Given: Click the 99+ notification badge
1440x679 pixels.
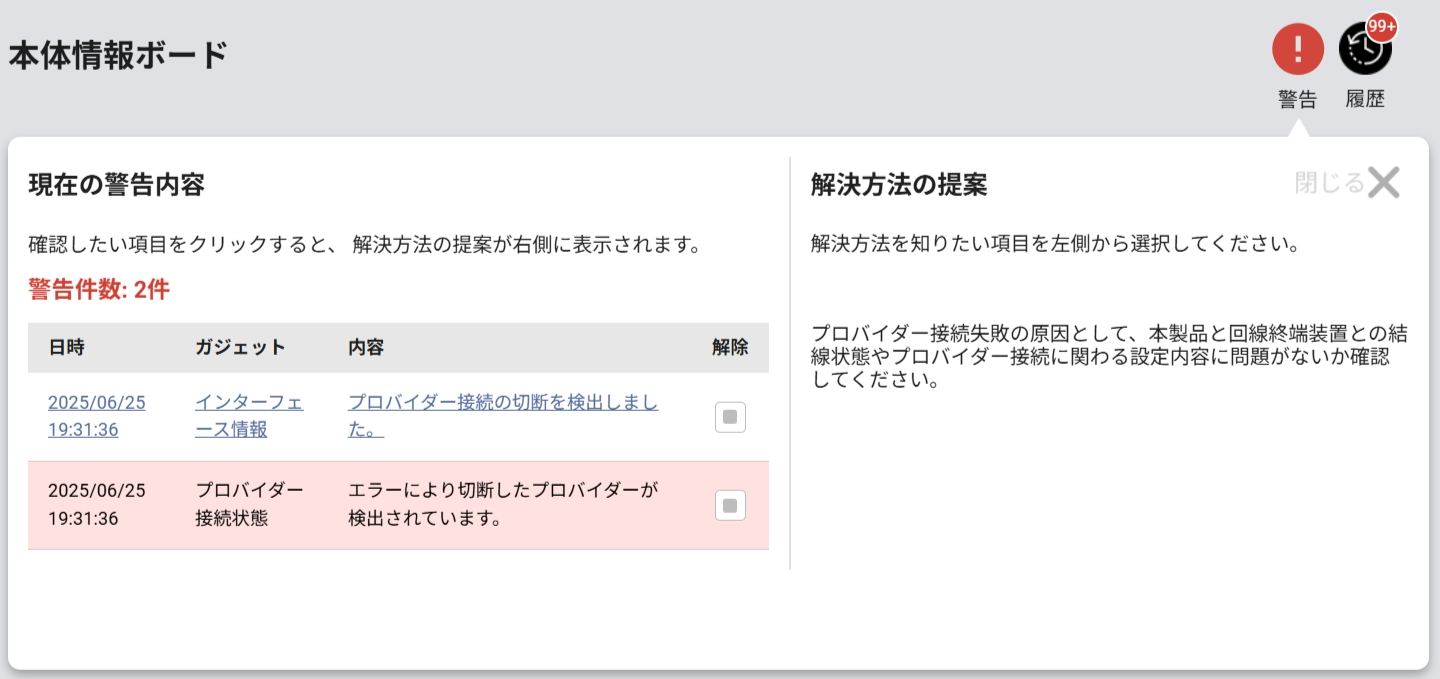Looking at the screenshot, I should pyautogui.click(x=1382, y=27).
